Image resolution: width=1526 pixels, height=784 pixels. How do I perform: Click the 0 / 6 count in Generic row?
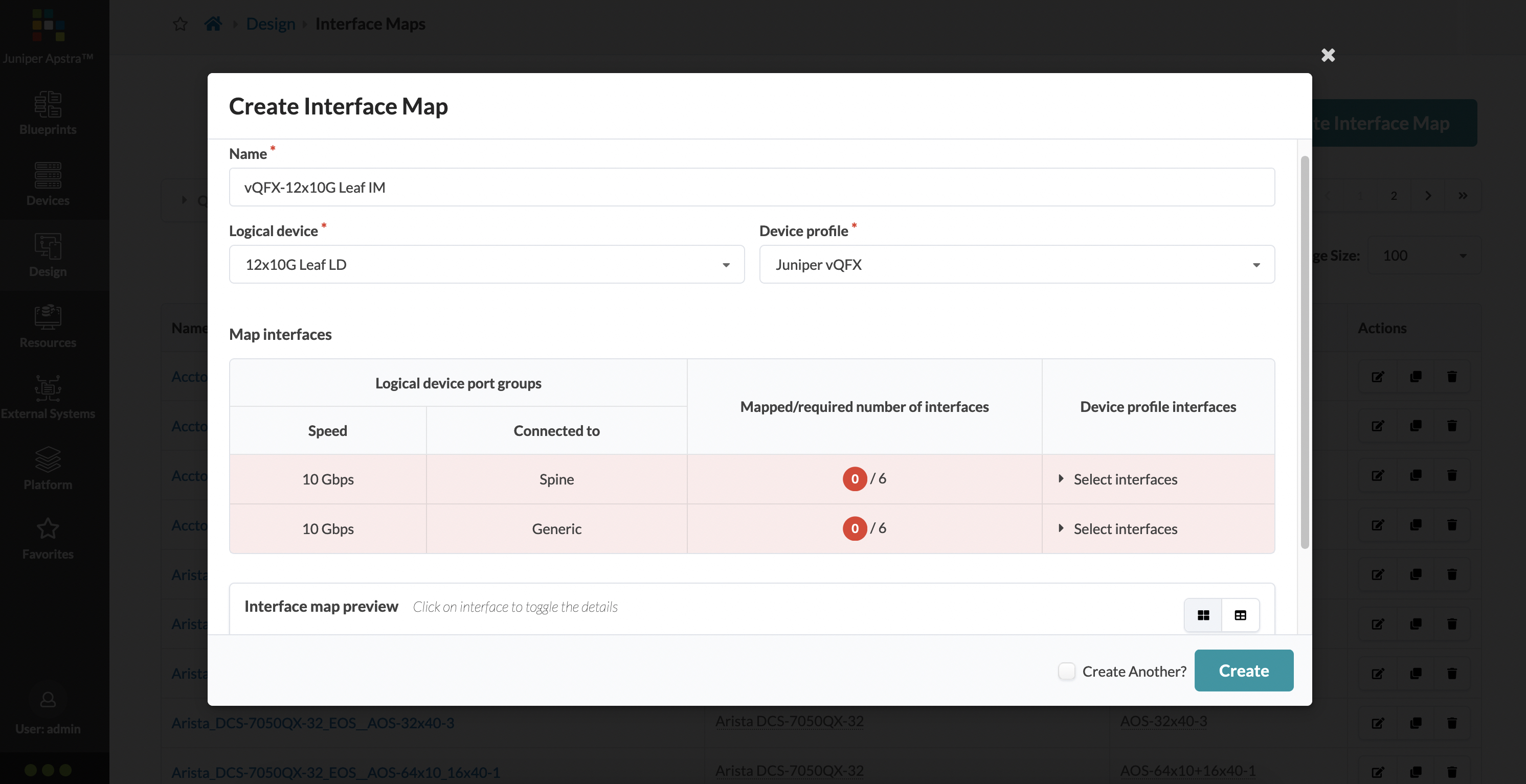pos(864,528)
